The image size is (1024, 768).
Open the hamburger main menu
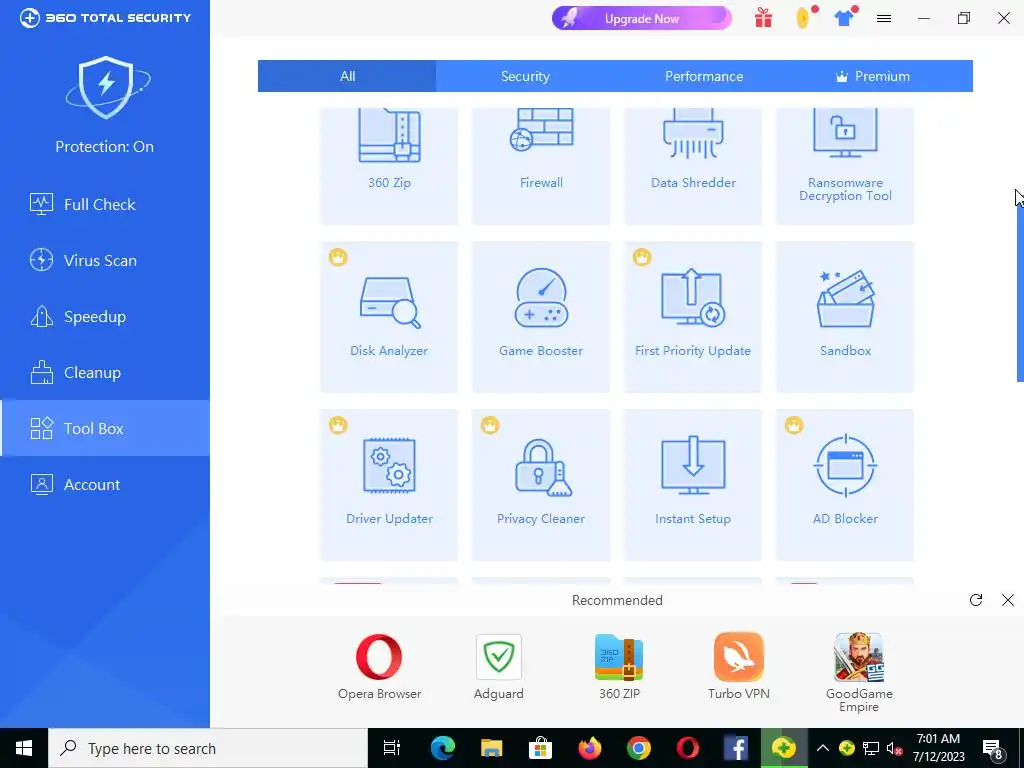884,18
